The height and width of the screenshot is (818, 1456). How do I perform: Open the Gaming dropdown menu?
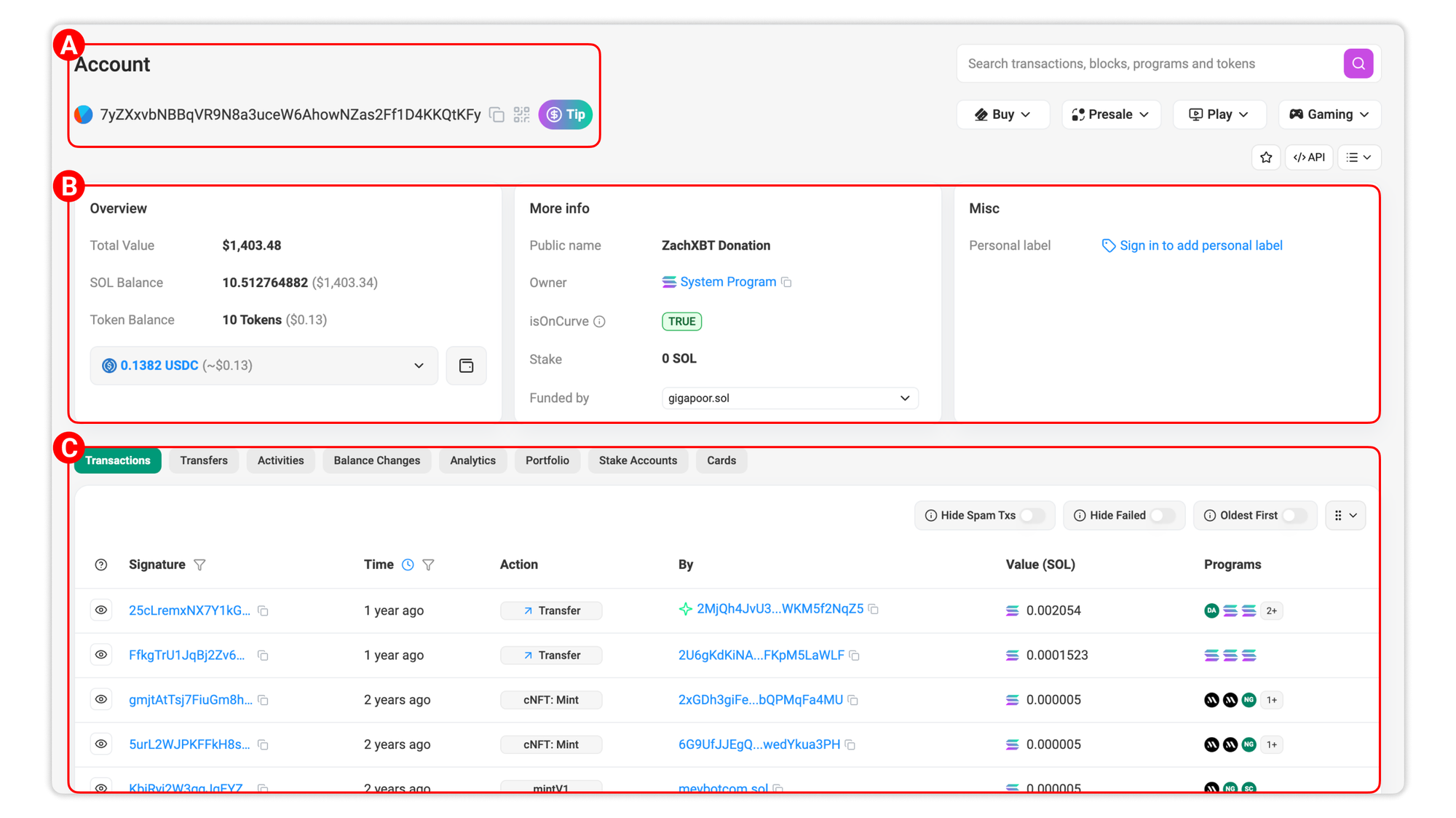(1329, 114)
